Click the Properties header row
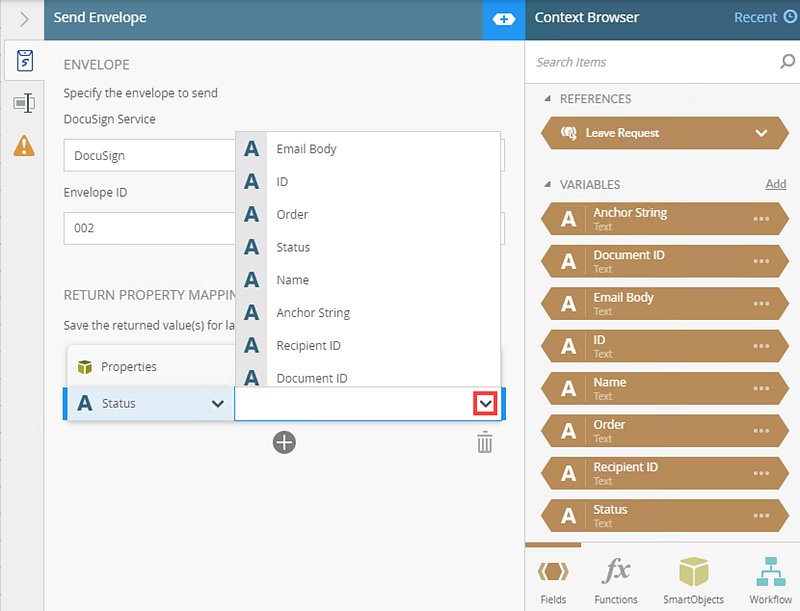The width and height of the screenshot is (800, 611). [x=151, y=367]
